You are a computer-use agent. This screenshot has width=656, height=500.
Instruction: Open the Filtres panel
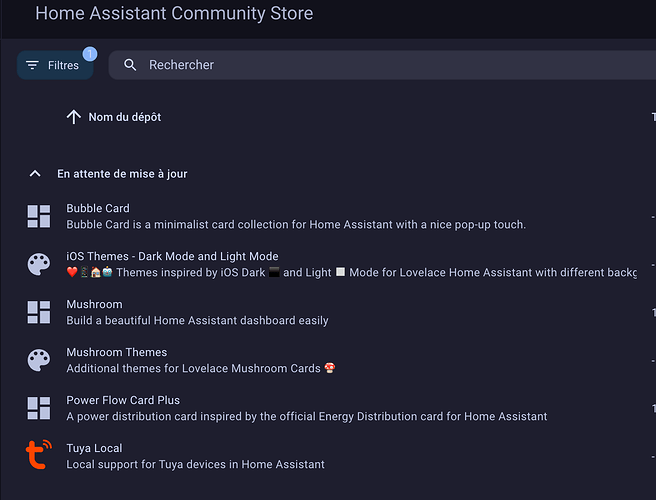(55, 65)
